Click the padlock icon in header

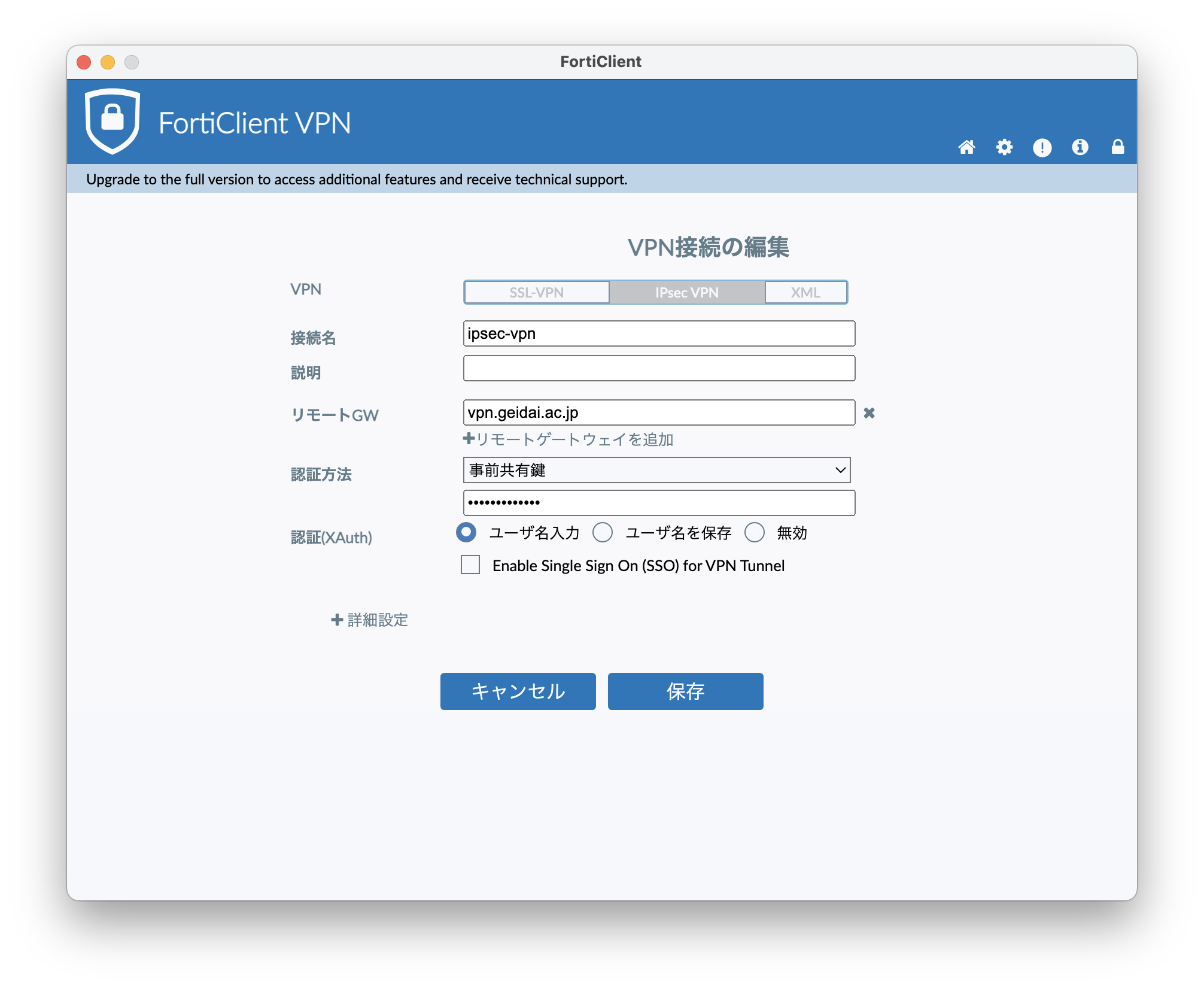click(1117, 147)
